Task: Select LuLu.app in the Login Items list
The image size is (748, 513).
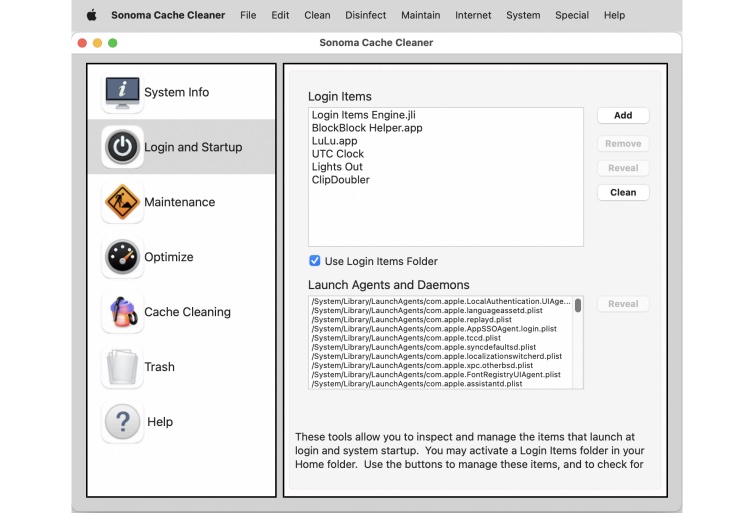Action: (x=334, y=141)
